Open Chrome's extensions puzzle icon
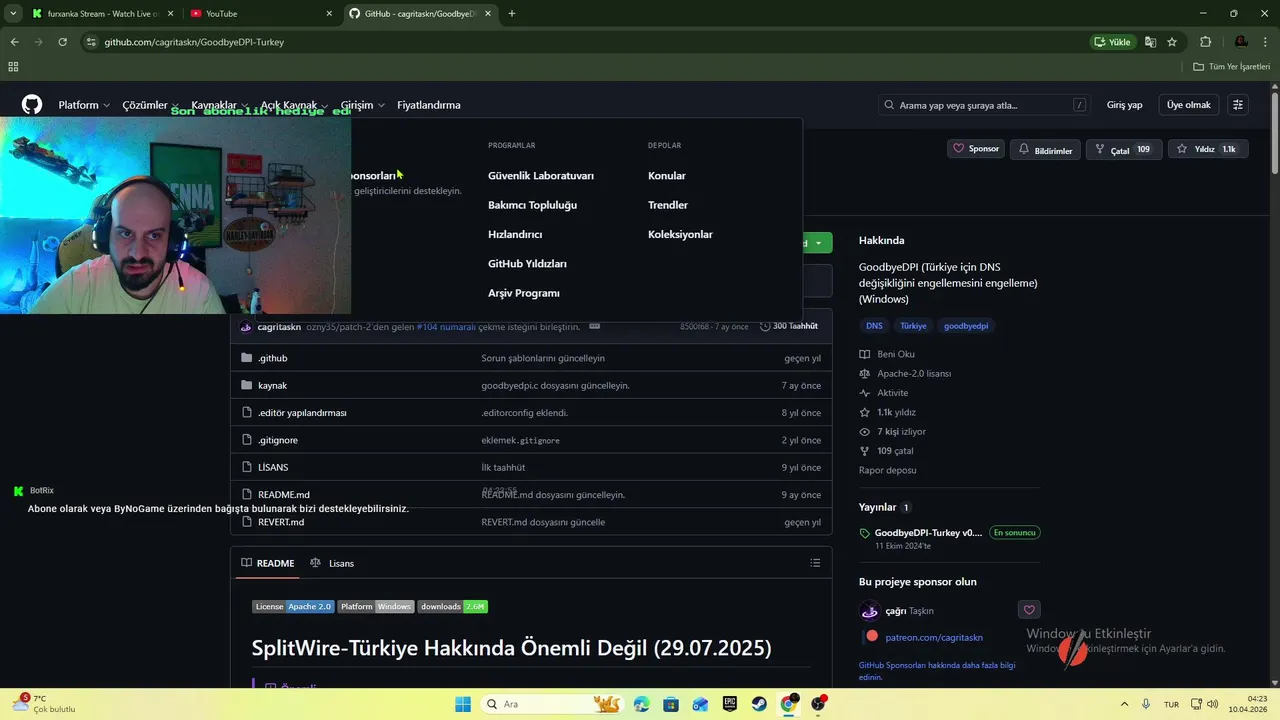Screen dimensions: 1280x720 pyautogui.click(x=1205, y=42)
